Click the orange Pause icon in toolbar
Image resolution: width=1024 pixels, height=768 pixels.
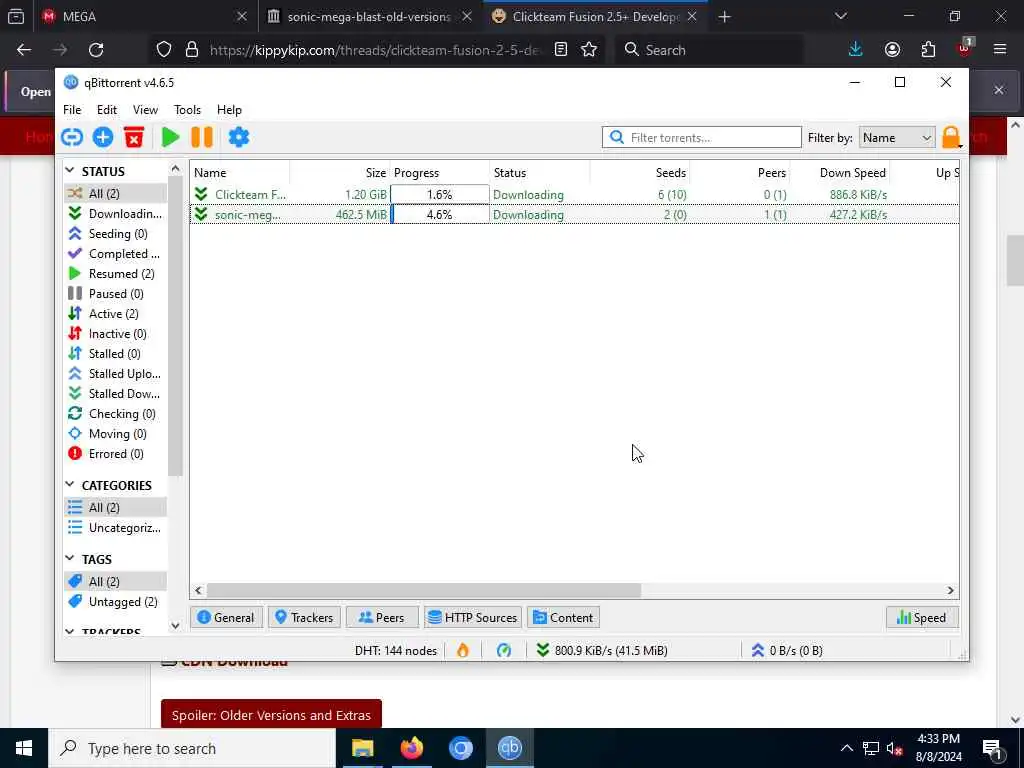(202, 137)
